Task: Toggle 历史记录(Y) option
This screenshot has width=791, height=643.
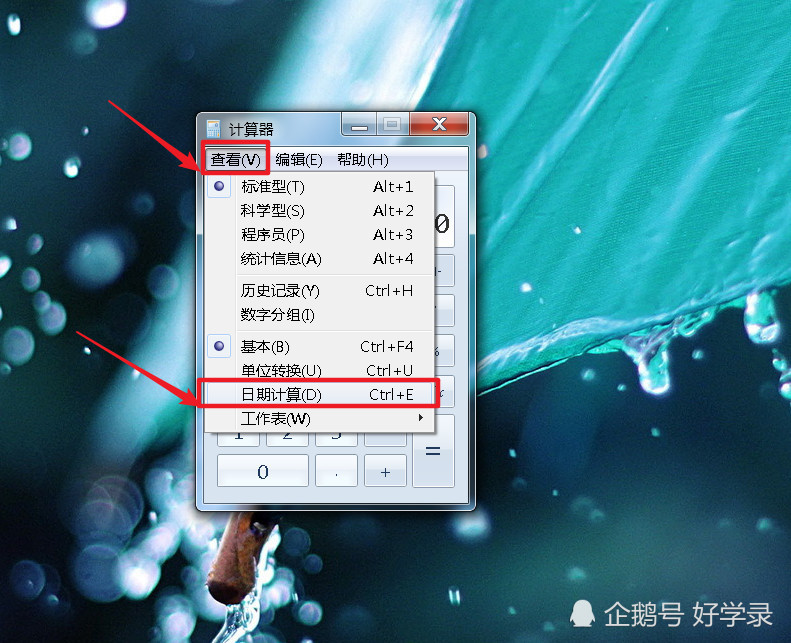Action: pos(320,290)
